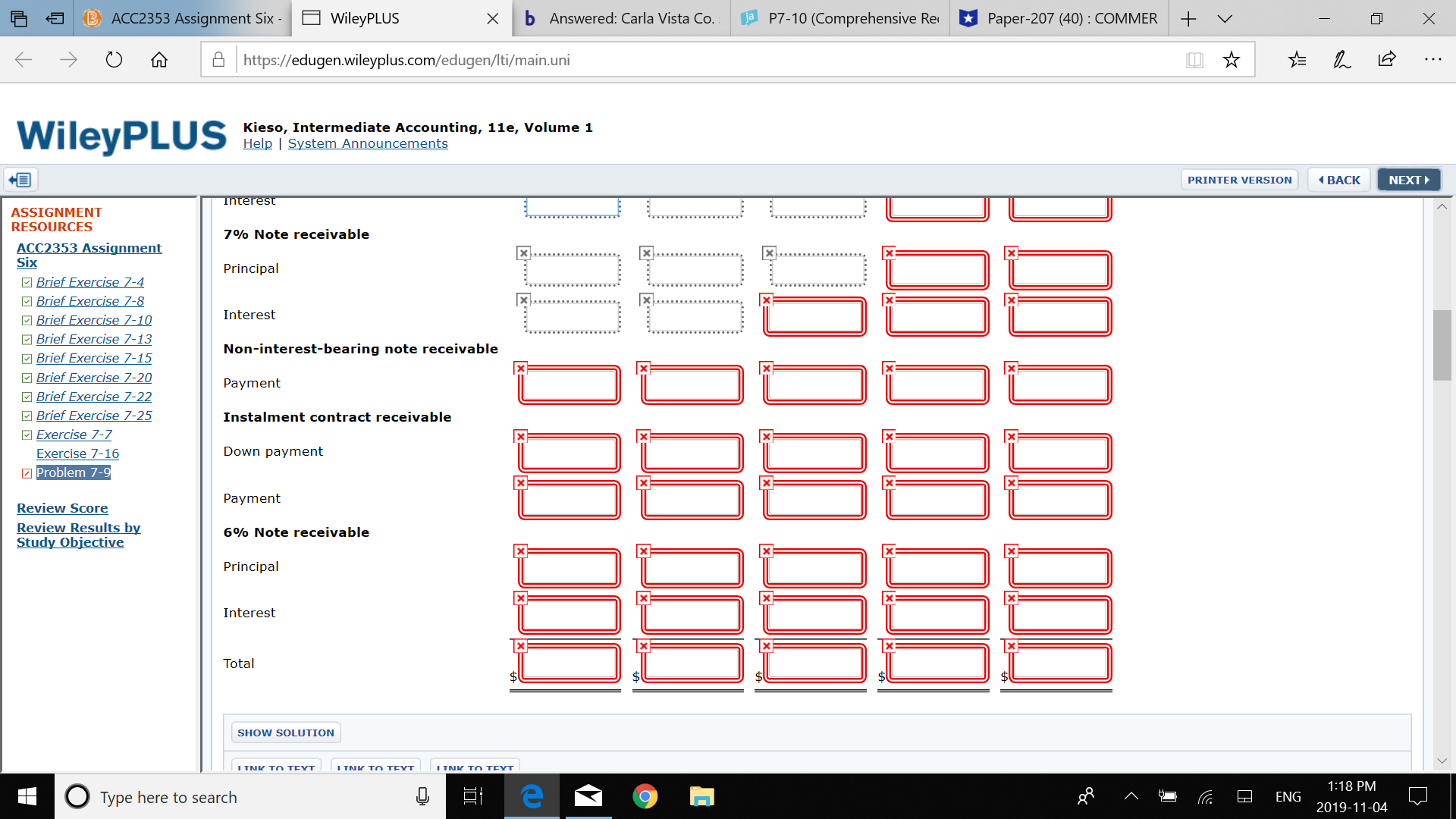Click the sidebar navigation toggle icon
The width and height of the screenshot is (1456, 819).
click(20, 180)
